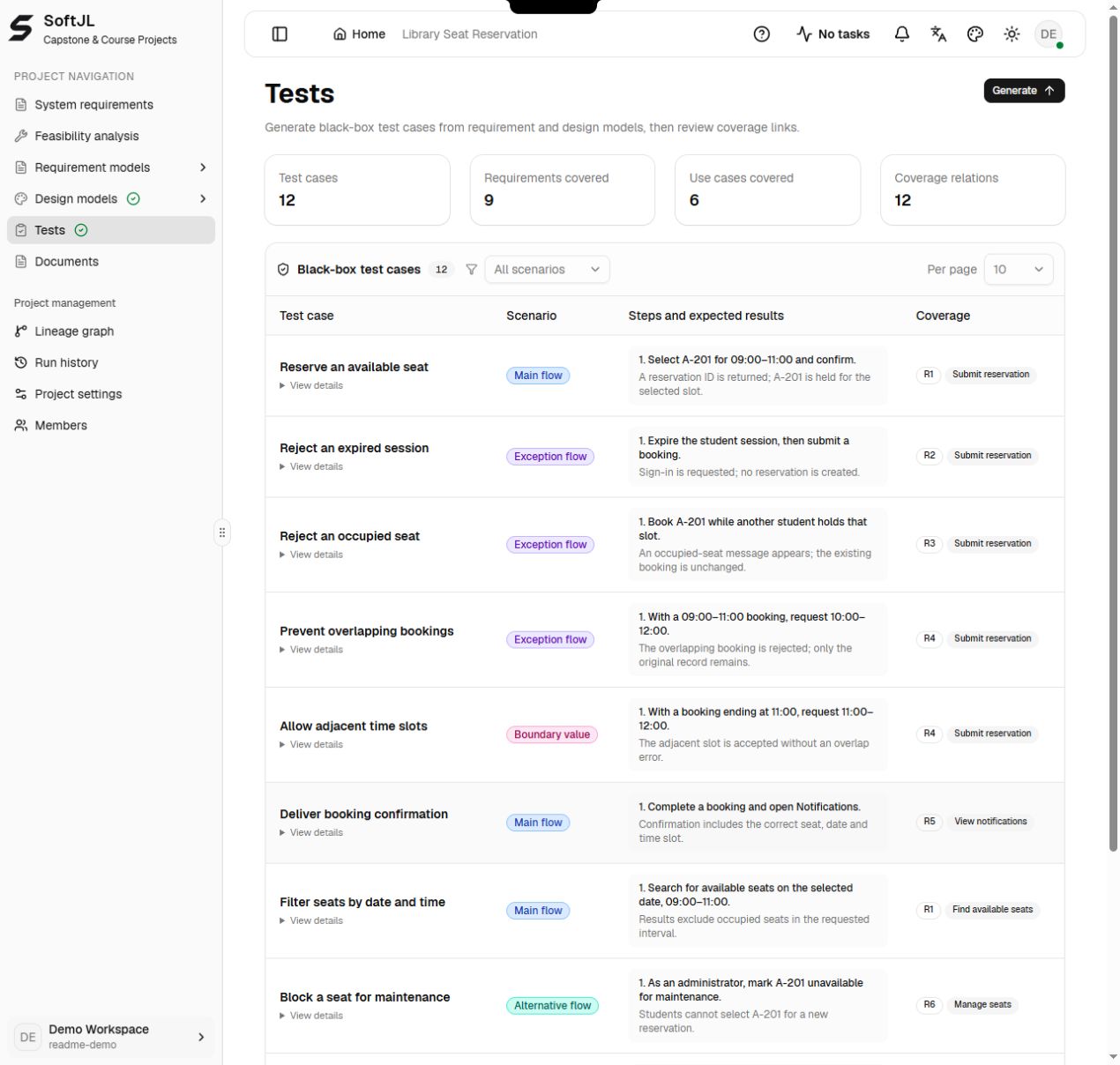The width and height of the screenshot is (1120, 1065).
Task: Click R6 coverage badge
Action: 929,1005
